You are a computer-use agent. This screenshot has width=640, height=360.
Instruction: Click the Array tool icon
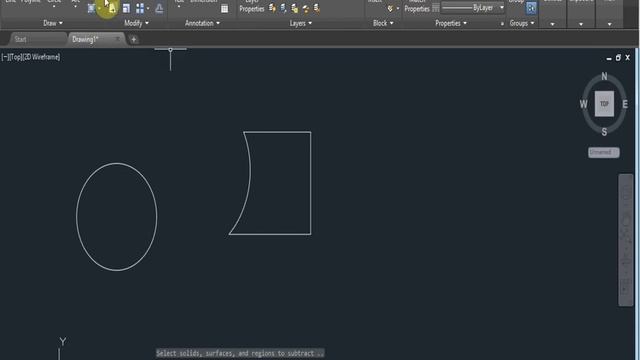[140, 8]
